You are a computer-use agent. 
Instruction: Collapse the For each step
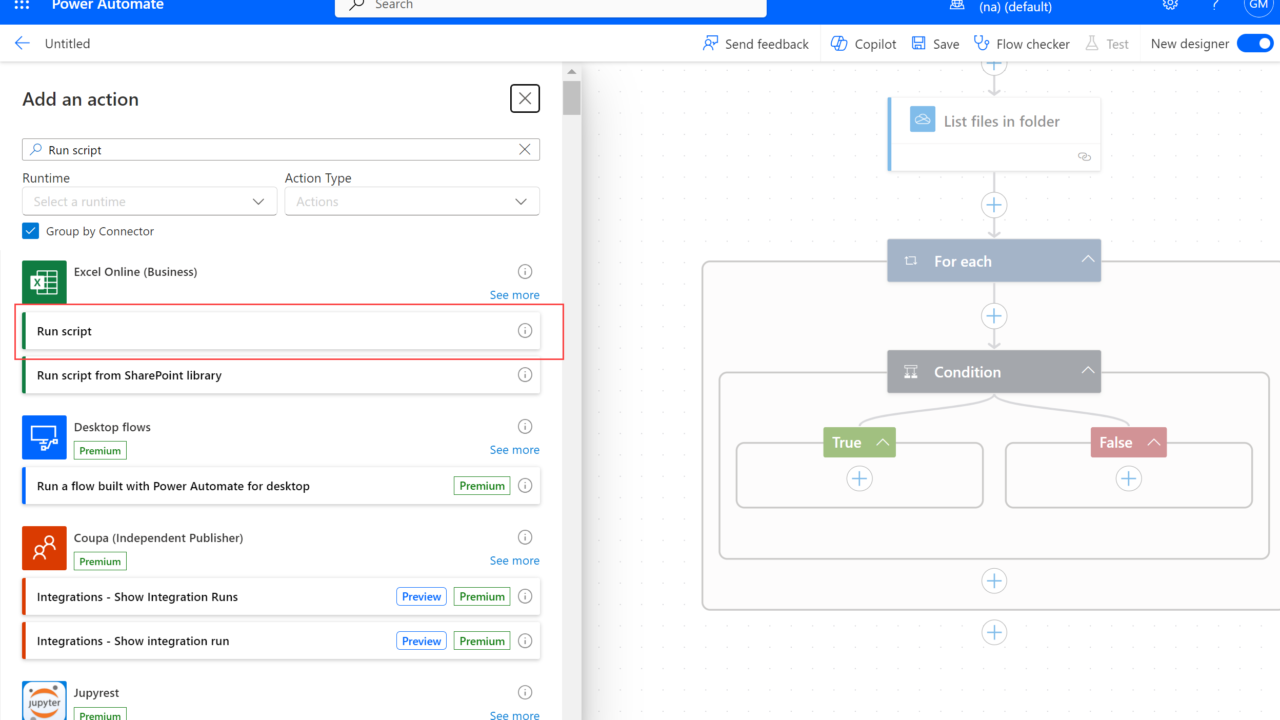coord(1087,260)
